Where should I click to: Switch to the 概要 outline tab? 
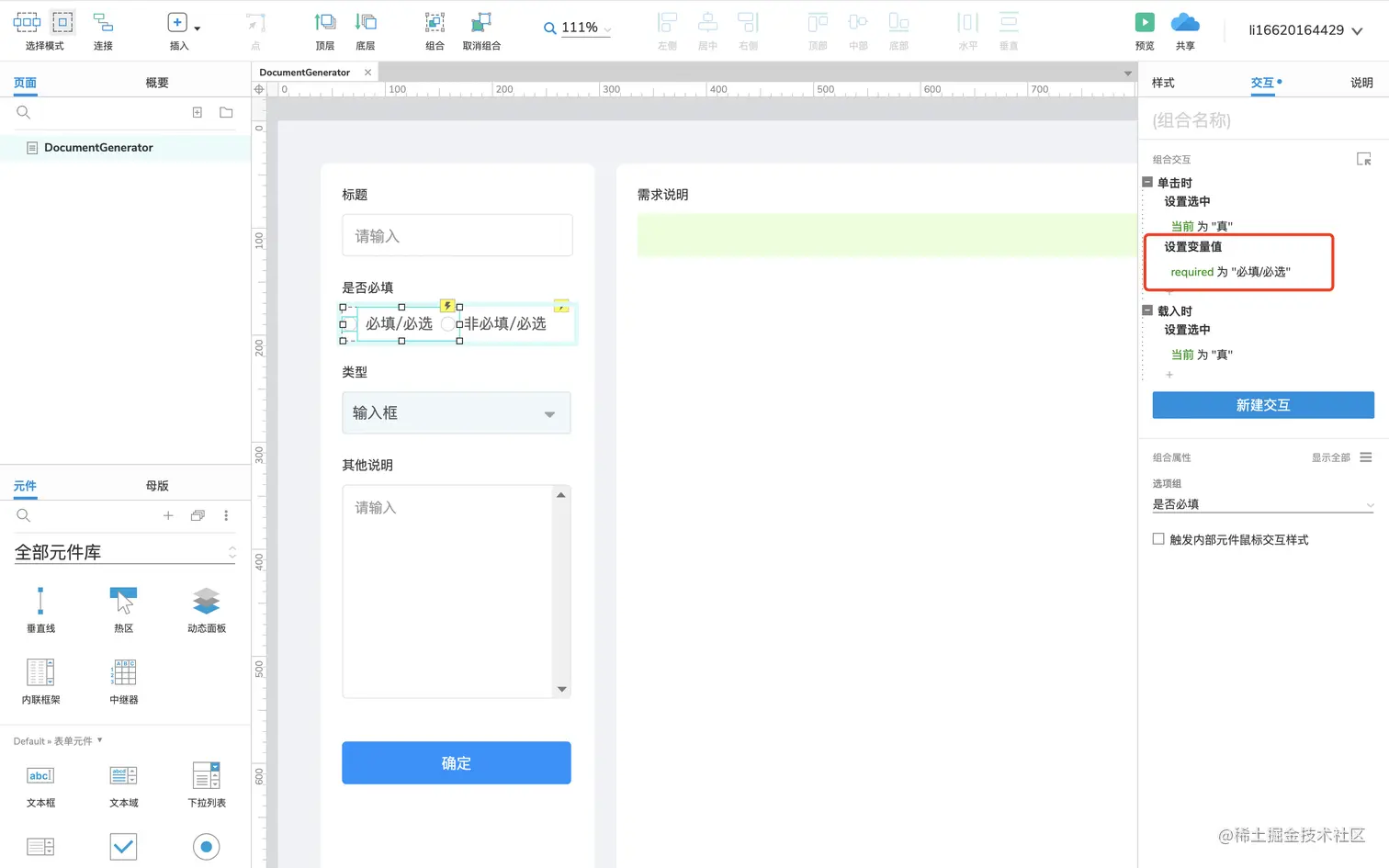pyautogui.click(x=157, y=83)
